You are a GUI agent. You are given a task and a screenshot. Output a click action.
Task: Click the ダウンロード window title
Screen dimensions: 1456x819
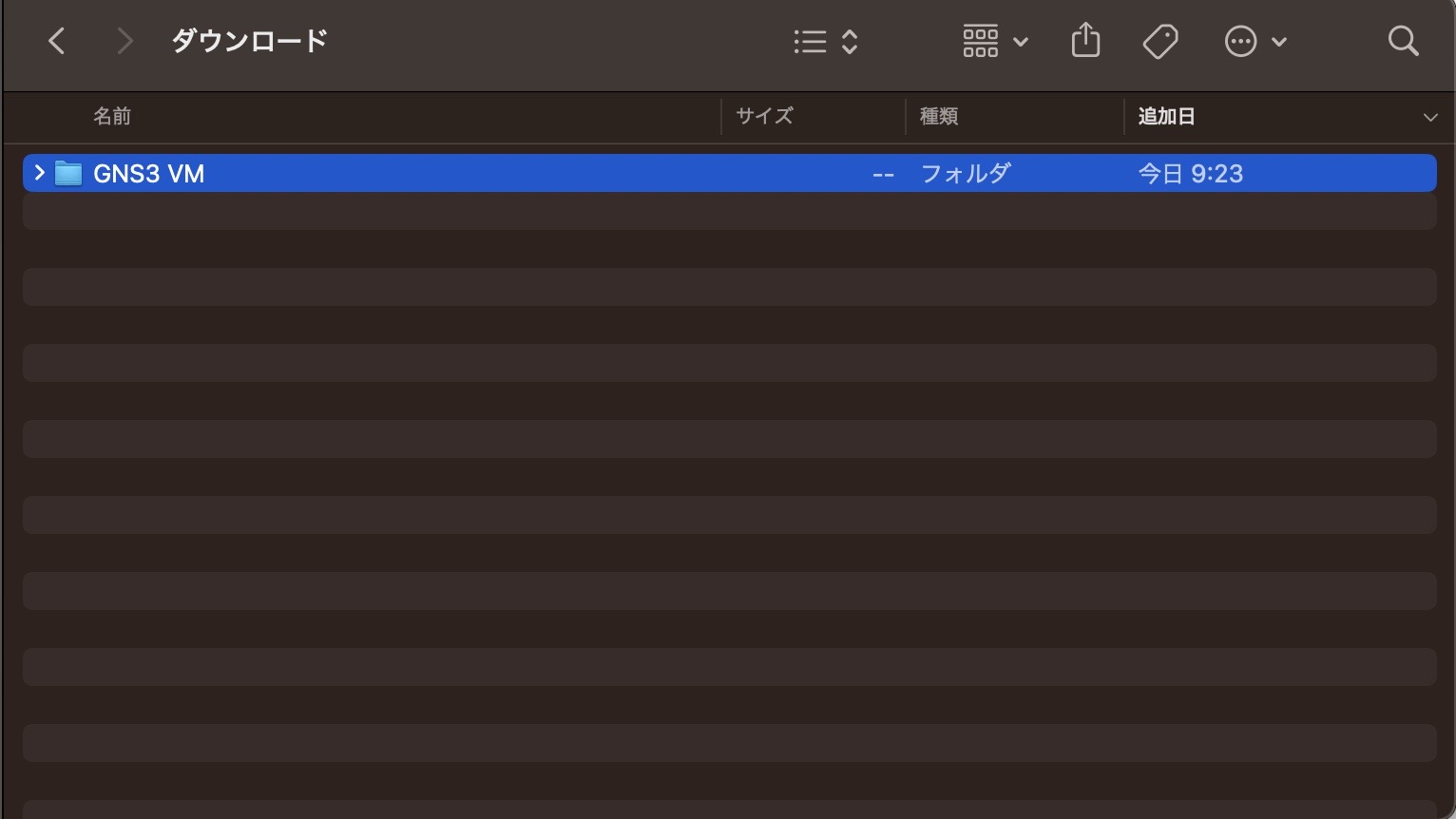(249, 41)
